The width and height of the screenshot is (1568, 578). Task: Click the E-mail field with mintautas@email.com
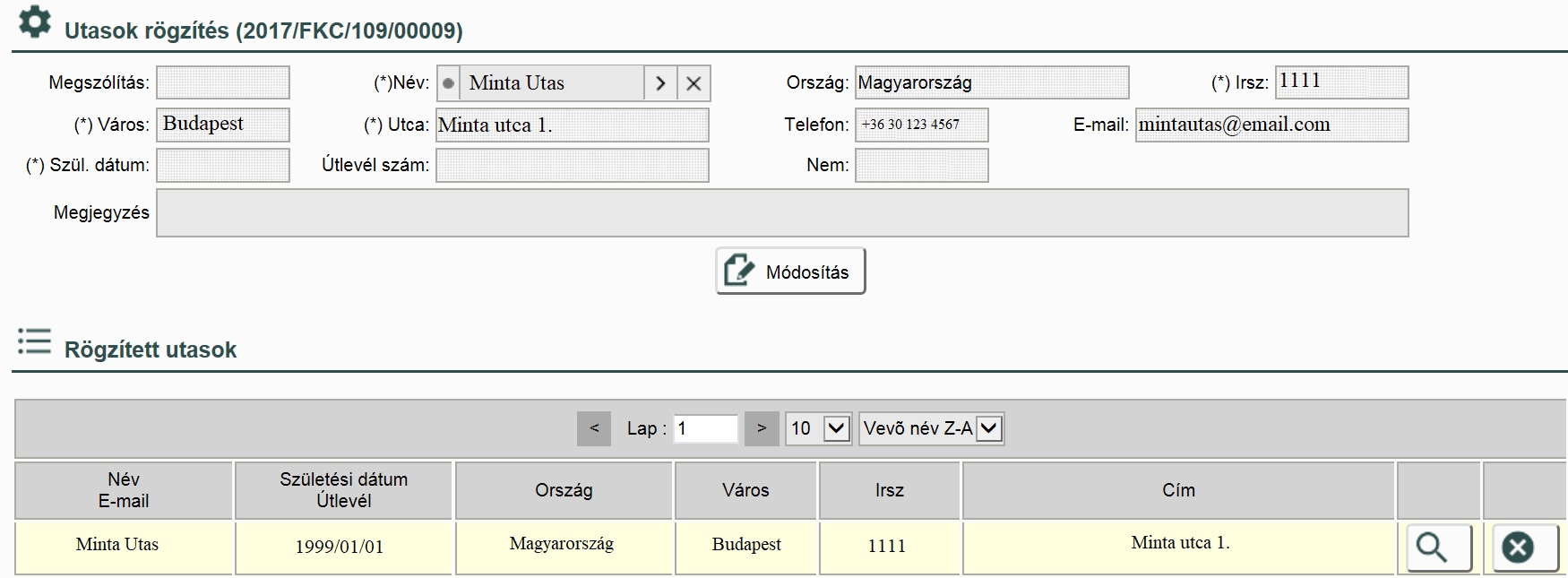click(1271, 125)
